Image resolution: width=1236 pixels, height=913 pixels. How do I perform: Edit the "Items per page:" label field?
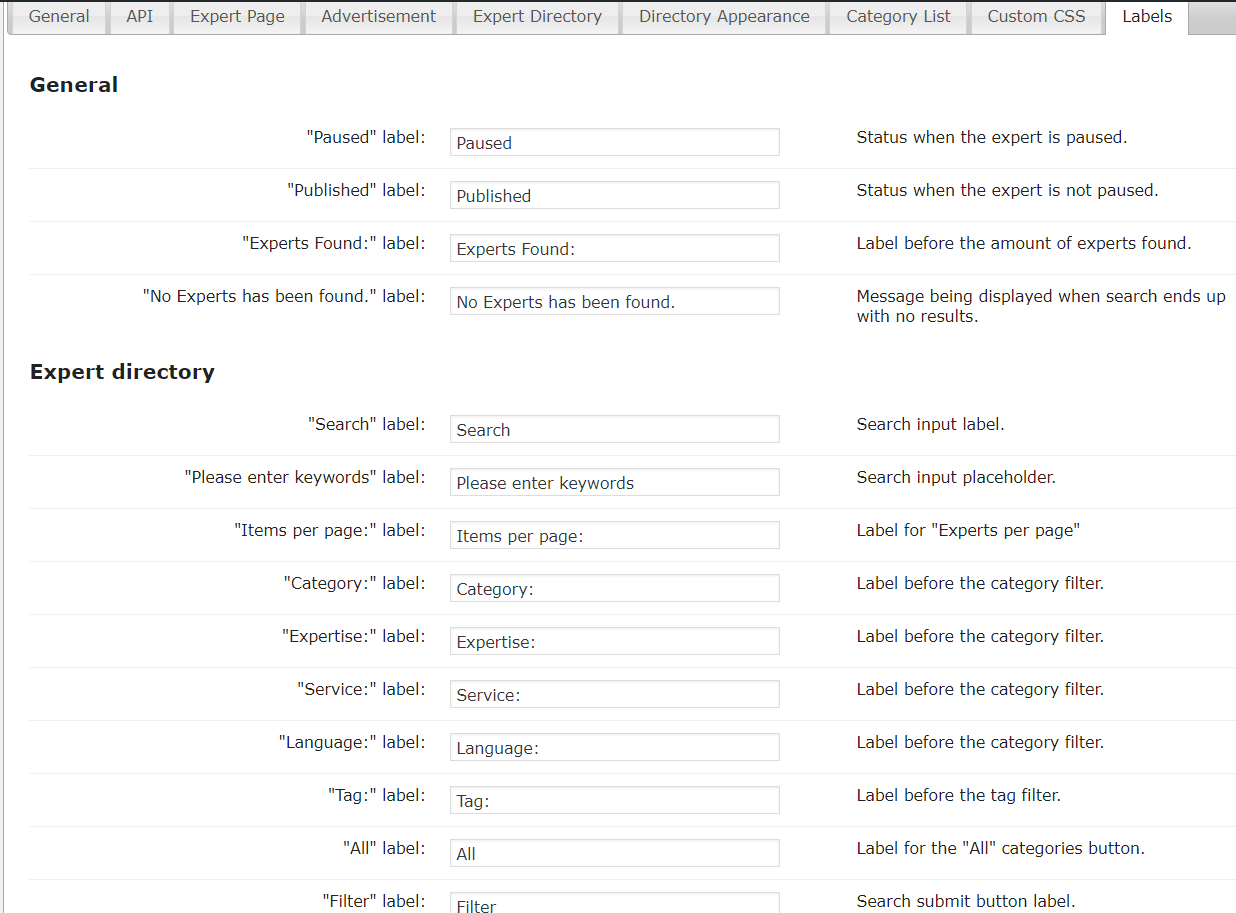click(614, 535)
